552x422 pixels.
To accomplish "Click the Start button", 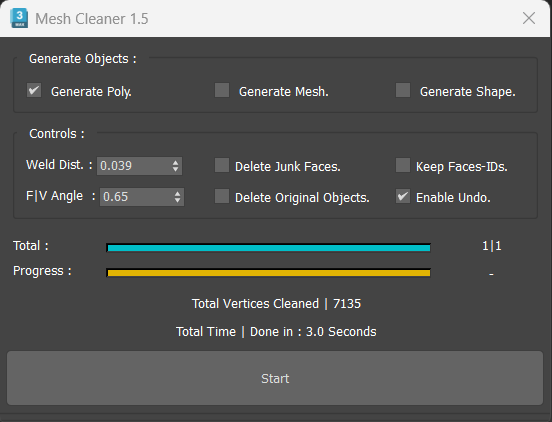I will pos(275,378).
